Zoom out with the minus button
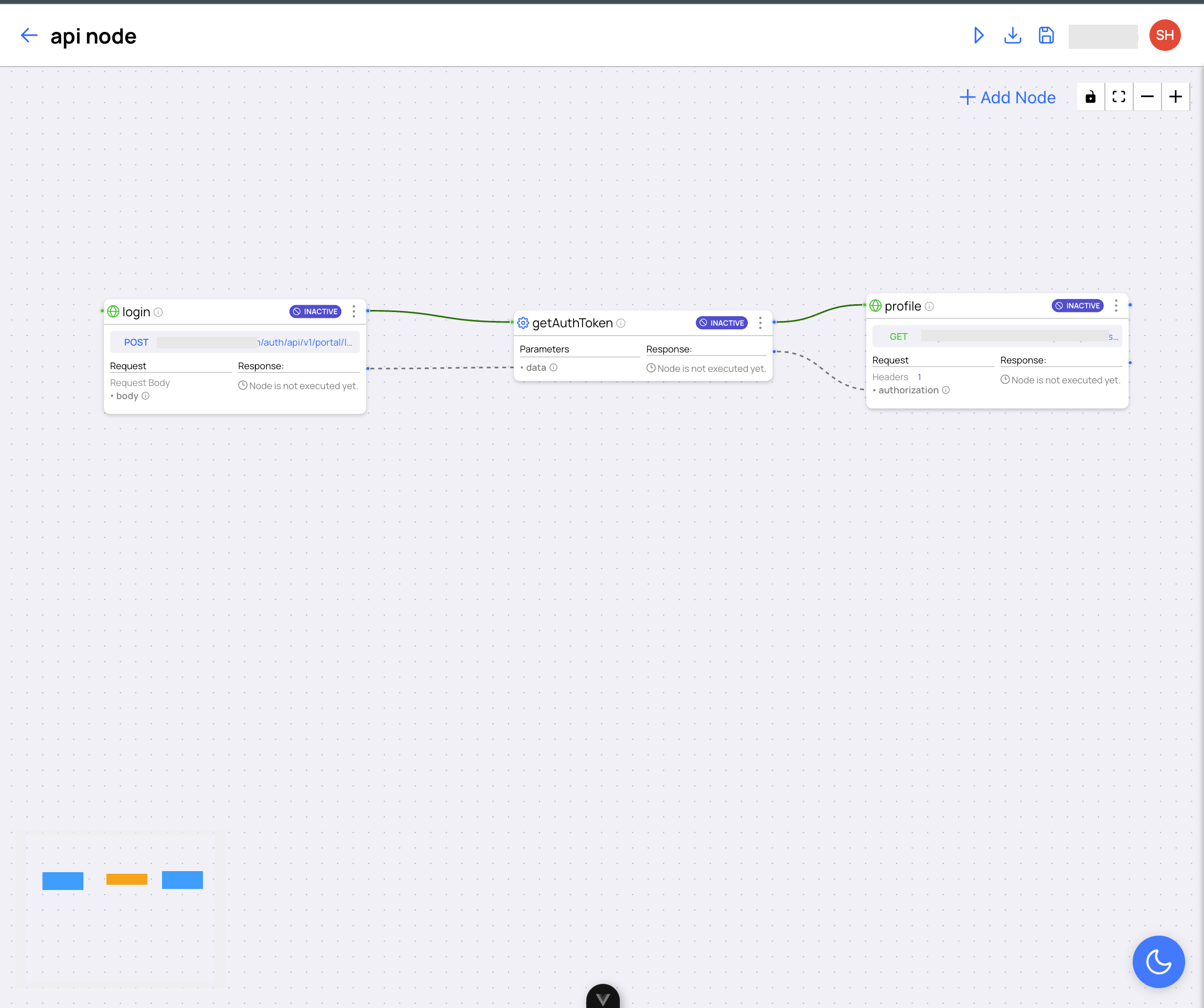Screen dimensions: 1204x1008 [1147, 97]
